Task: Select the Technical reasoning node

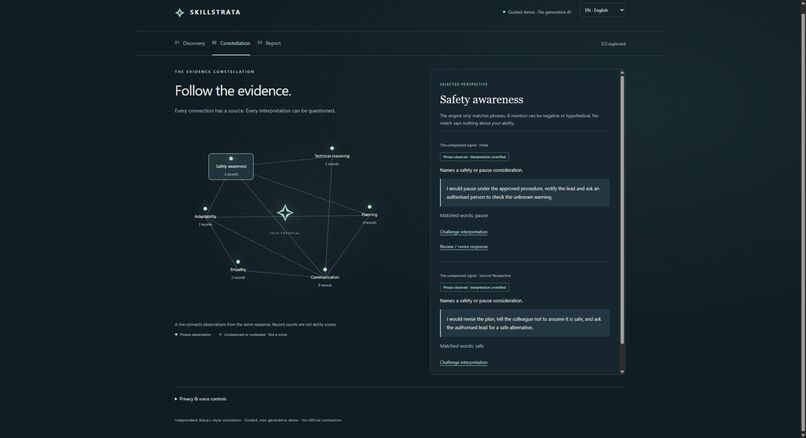Action: [332, 156]
